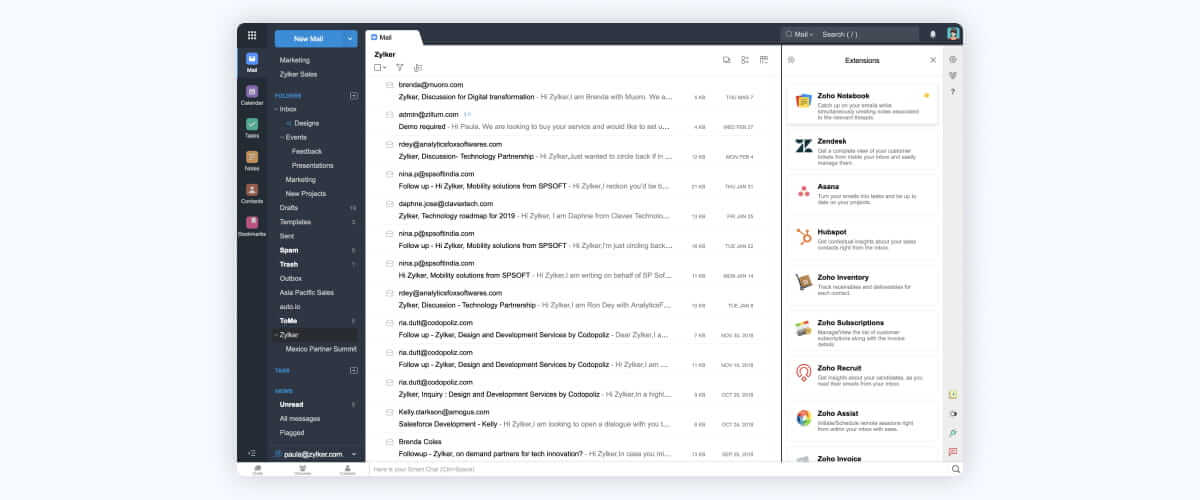Open the Templates folder
Viewport: 1200px width, 500px height.
tap(295, 222)
